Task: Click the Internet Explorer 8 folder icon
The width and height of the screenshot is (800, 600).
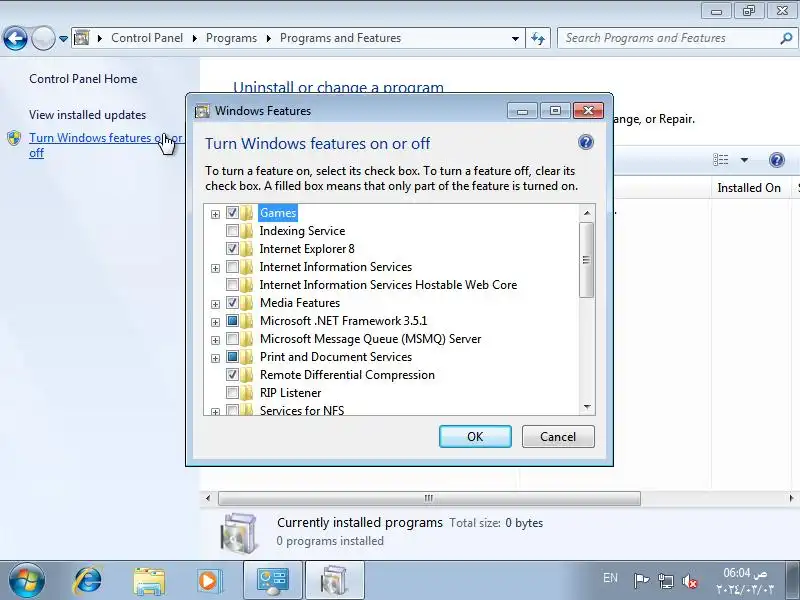Action: point(247,248)
